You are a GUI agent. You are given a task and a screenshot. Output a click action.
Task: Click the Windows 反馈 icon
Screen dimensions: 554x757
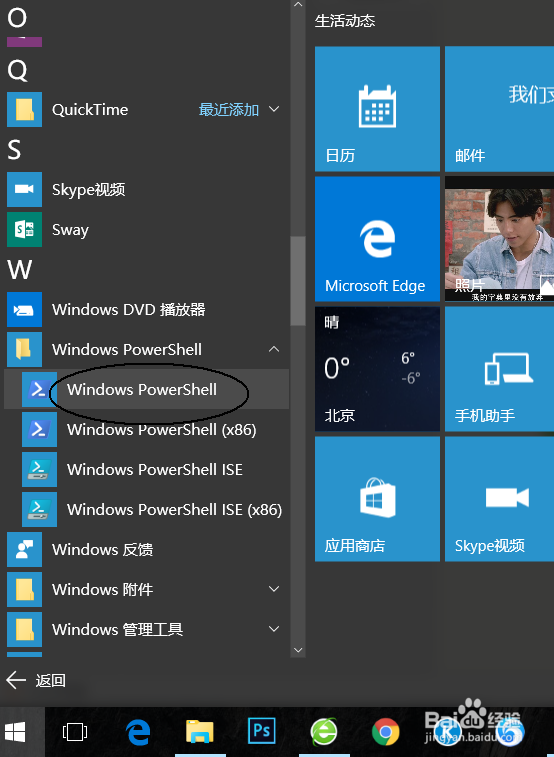pos(25,549)
